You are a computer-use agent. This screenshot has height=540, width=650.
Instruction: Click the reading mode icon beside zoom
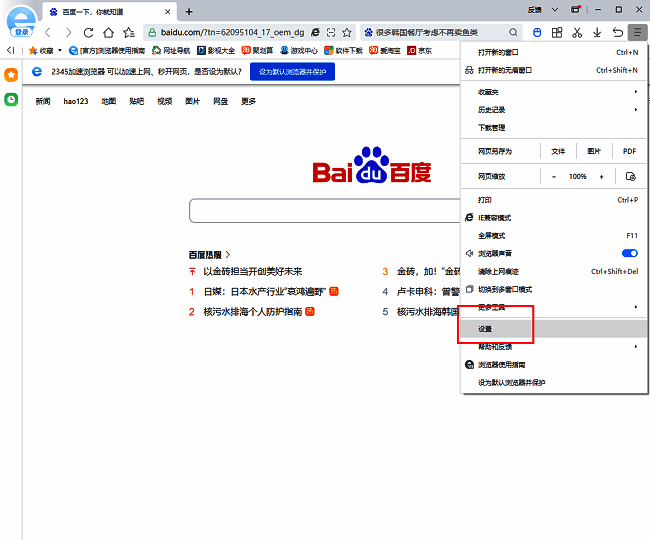coord(631,177)
